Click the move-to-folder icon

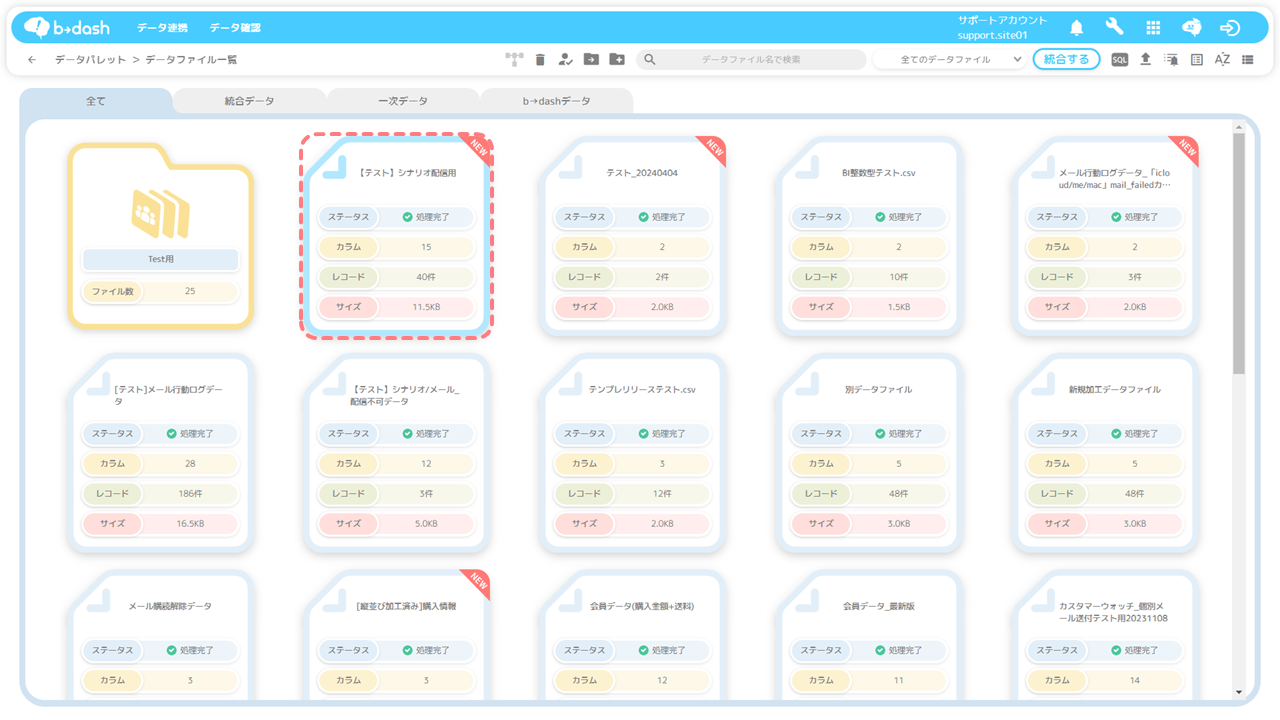[591, 60]
